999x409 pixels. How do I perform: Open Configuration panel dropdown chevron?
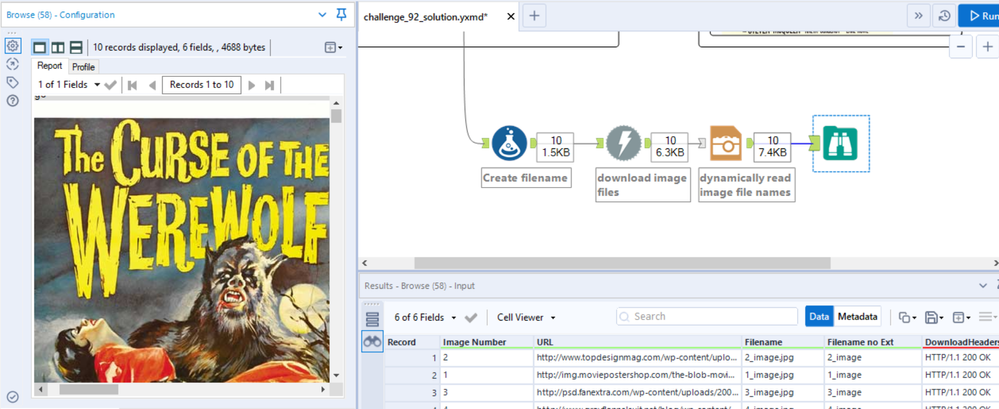pos(322,15)
